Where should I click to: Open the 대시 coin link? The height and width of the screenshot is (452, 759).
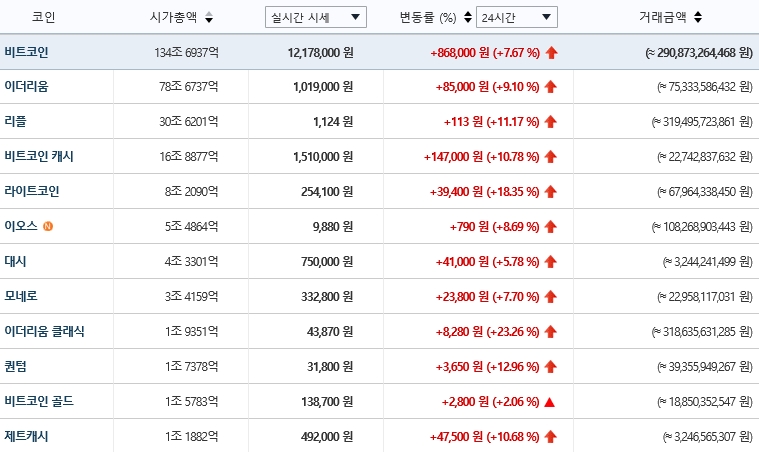[15, 261]
